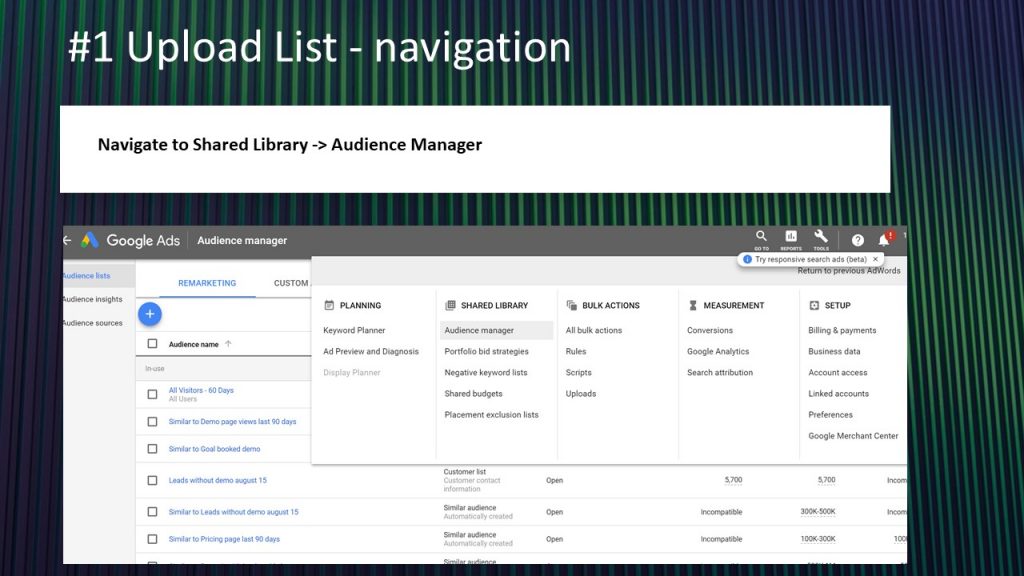Open Conversions under Measurement
Image resolution: width=1024 pixels, height=576 pixels.
click(x=710, y=330)
